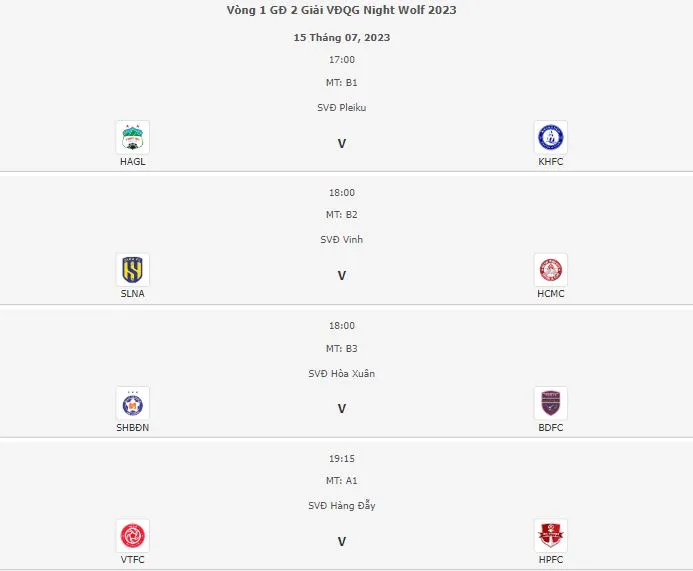
Task: Click the KHFC team logo
Action: tap(550, 137)
